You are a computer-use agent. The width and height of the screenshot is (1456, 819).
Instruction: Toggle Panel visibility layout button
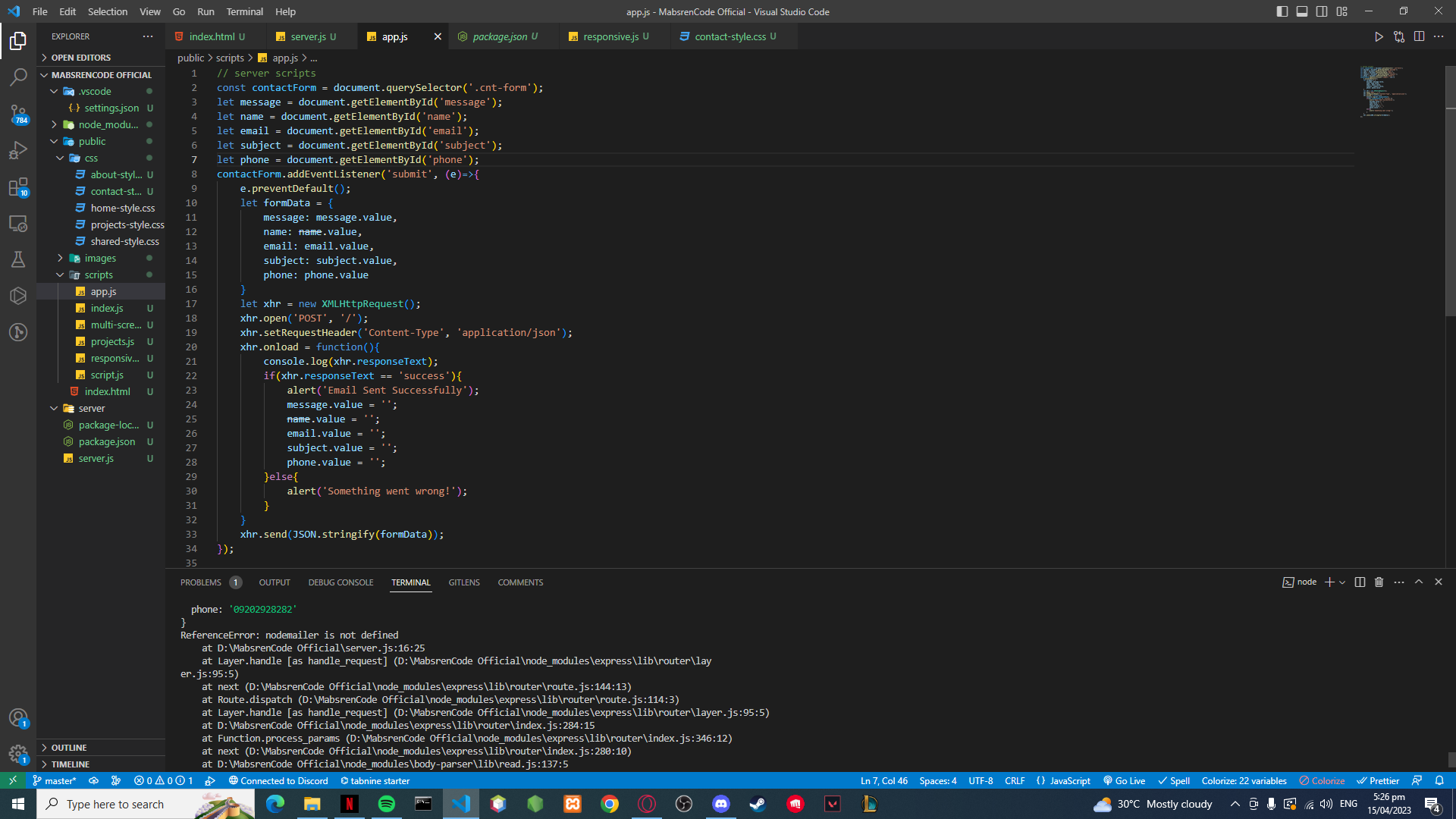click(x=1301, y=11)
